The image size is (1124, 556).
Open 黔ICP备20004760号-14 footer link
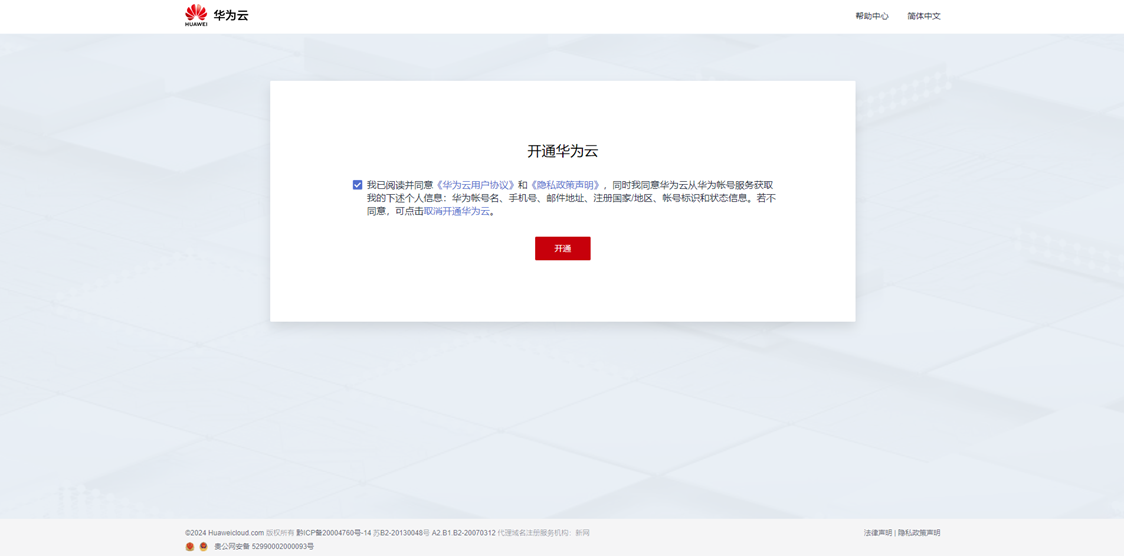point(333,533)
